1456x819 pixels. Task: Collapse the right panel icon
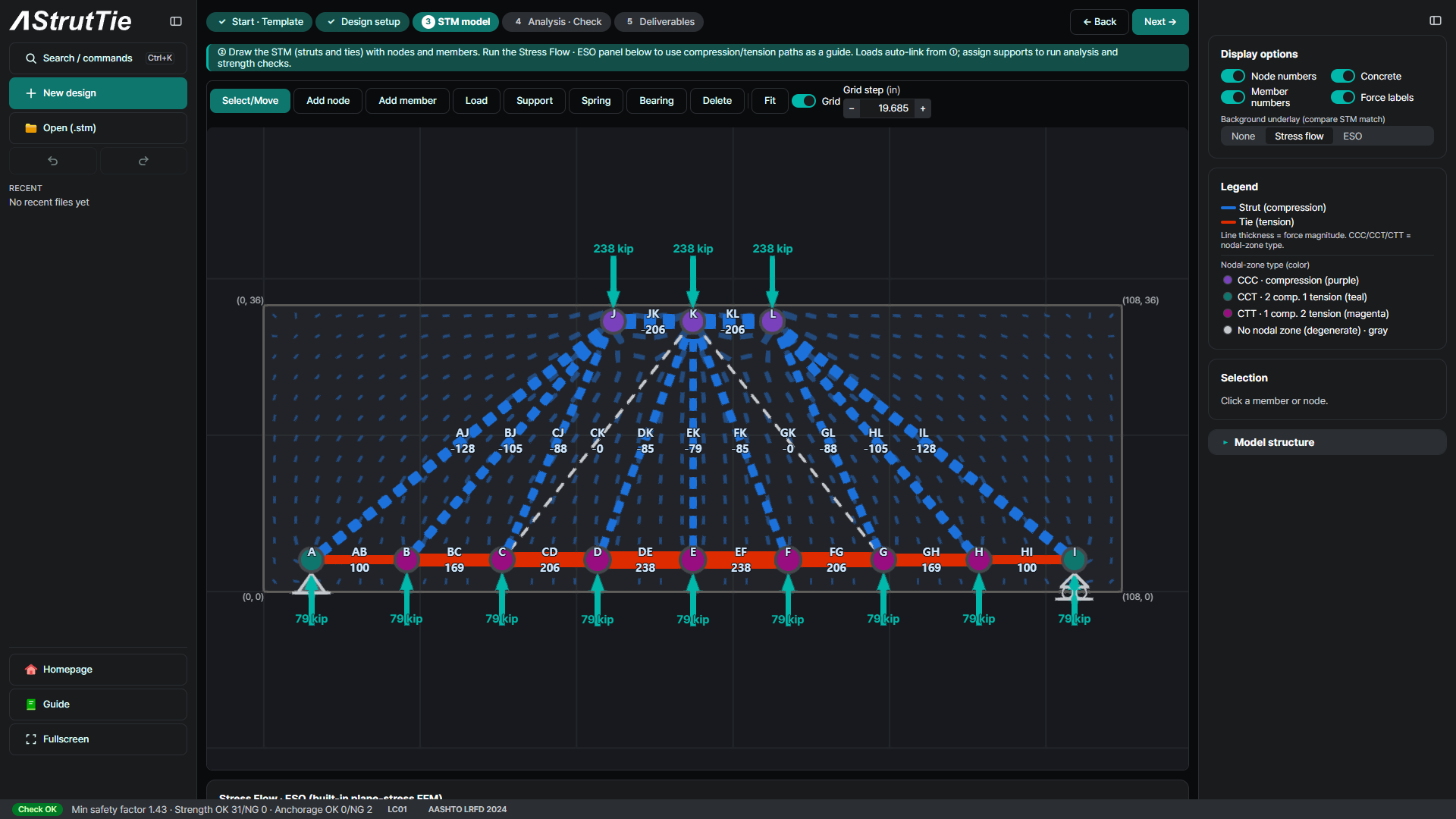(x=1435, y=21)
